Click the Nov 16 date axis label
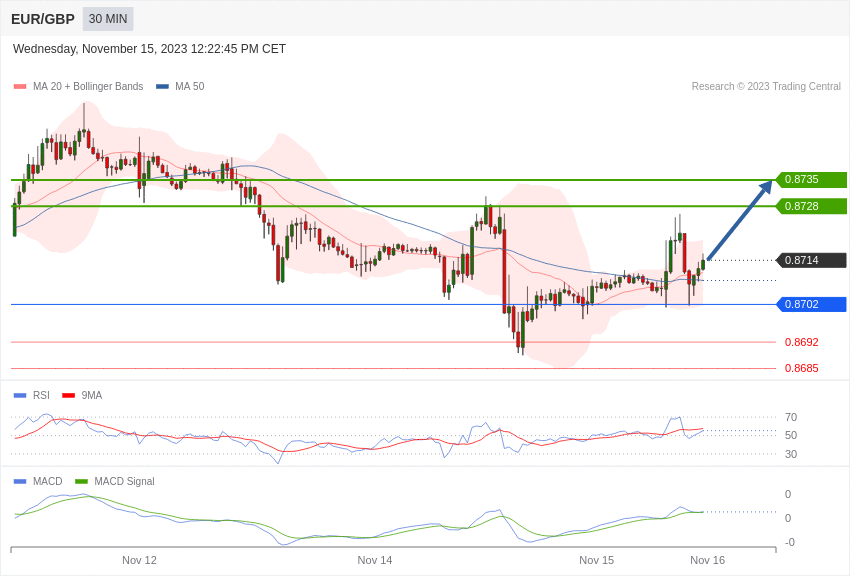This screenshot has width=850, height=576. pos(707,560)
